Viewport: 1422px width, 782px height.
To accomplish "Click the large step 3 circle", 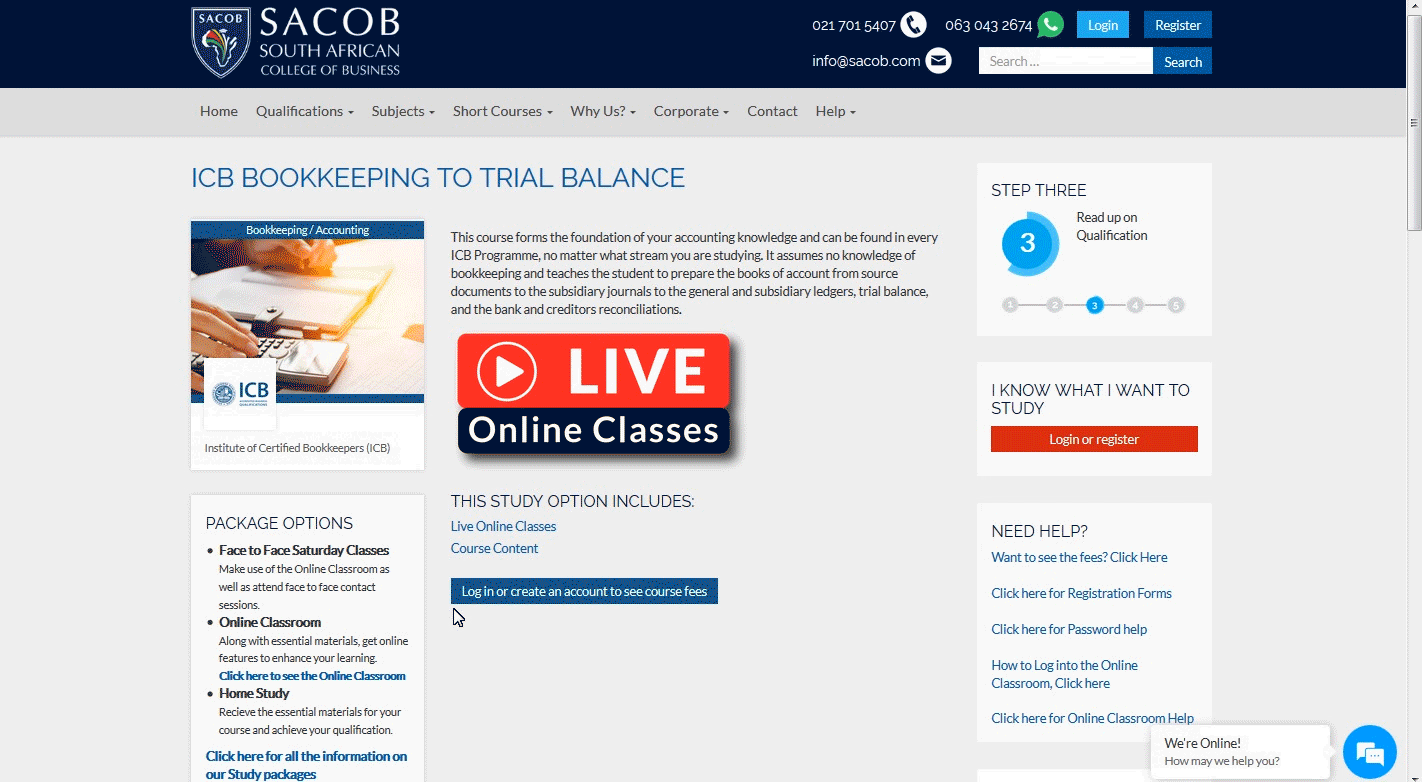I will (1027, 243).
